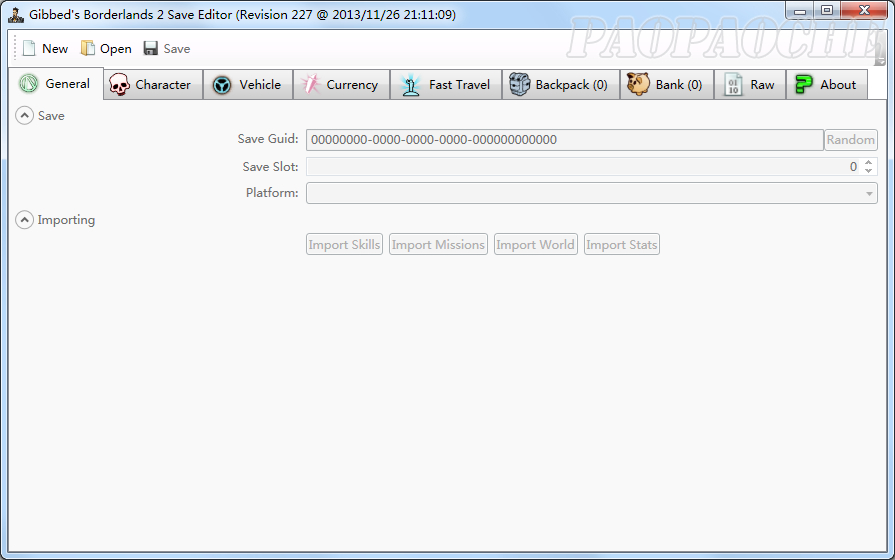Click Import Skills button

[x=344, y=244]
